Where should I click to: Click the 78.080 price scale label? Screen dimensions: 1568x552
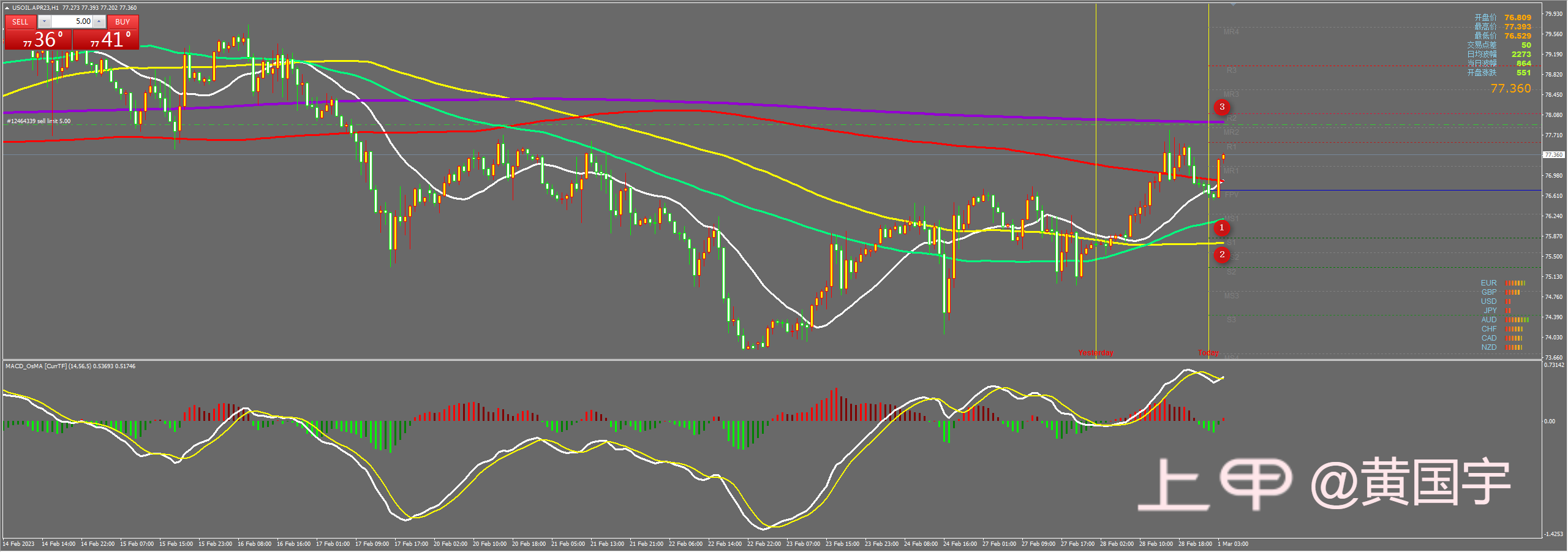[x=1554, y=115]
